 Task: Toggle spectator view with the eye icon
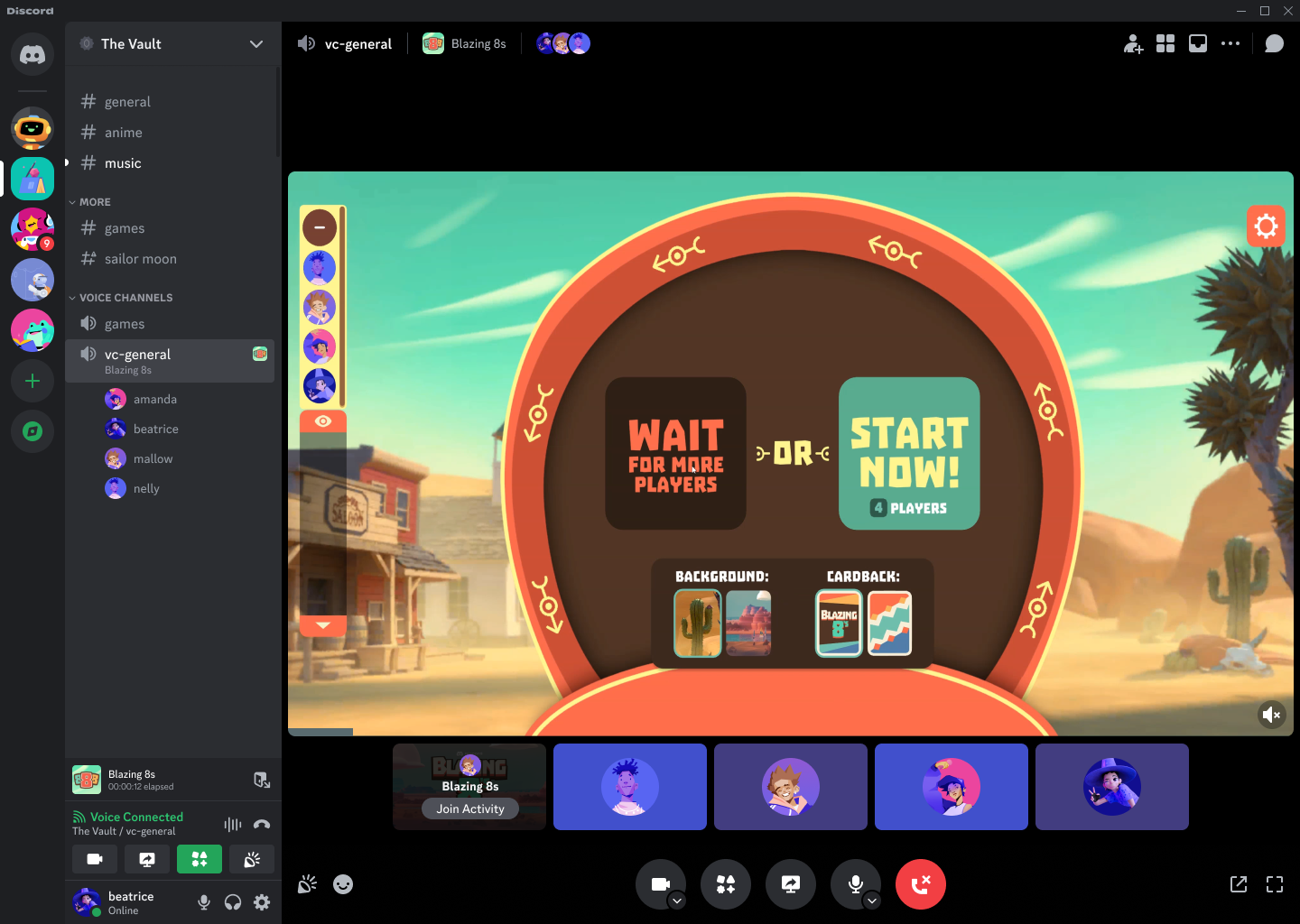[x=322, y=420]
